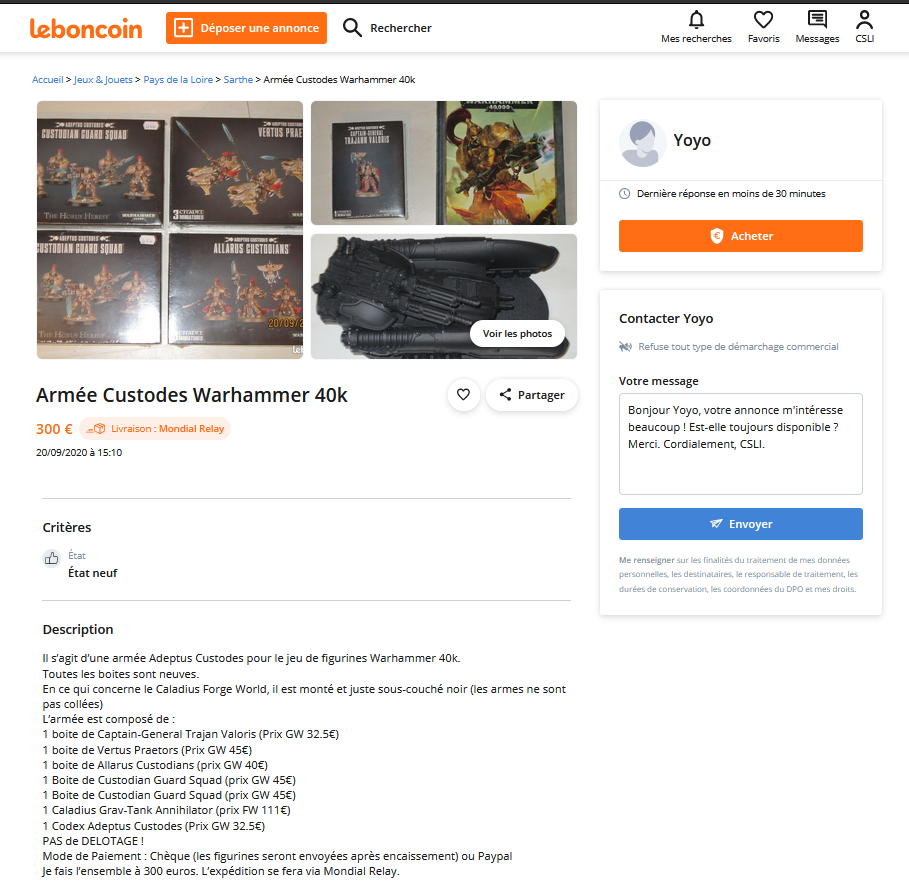Open the Sarthe breadcrumb link
This screenshot has width=909, height=890.
238,80
